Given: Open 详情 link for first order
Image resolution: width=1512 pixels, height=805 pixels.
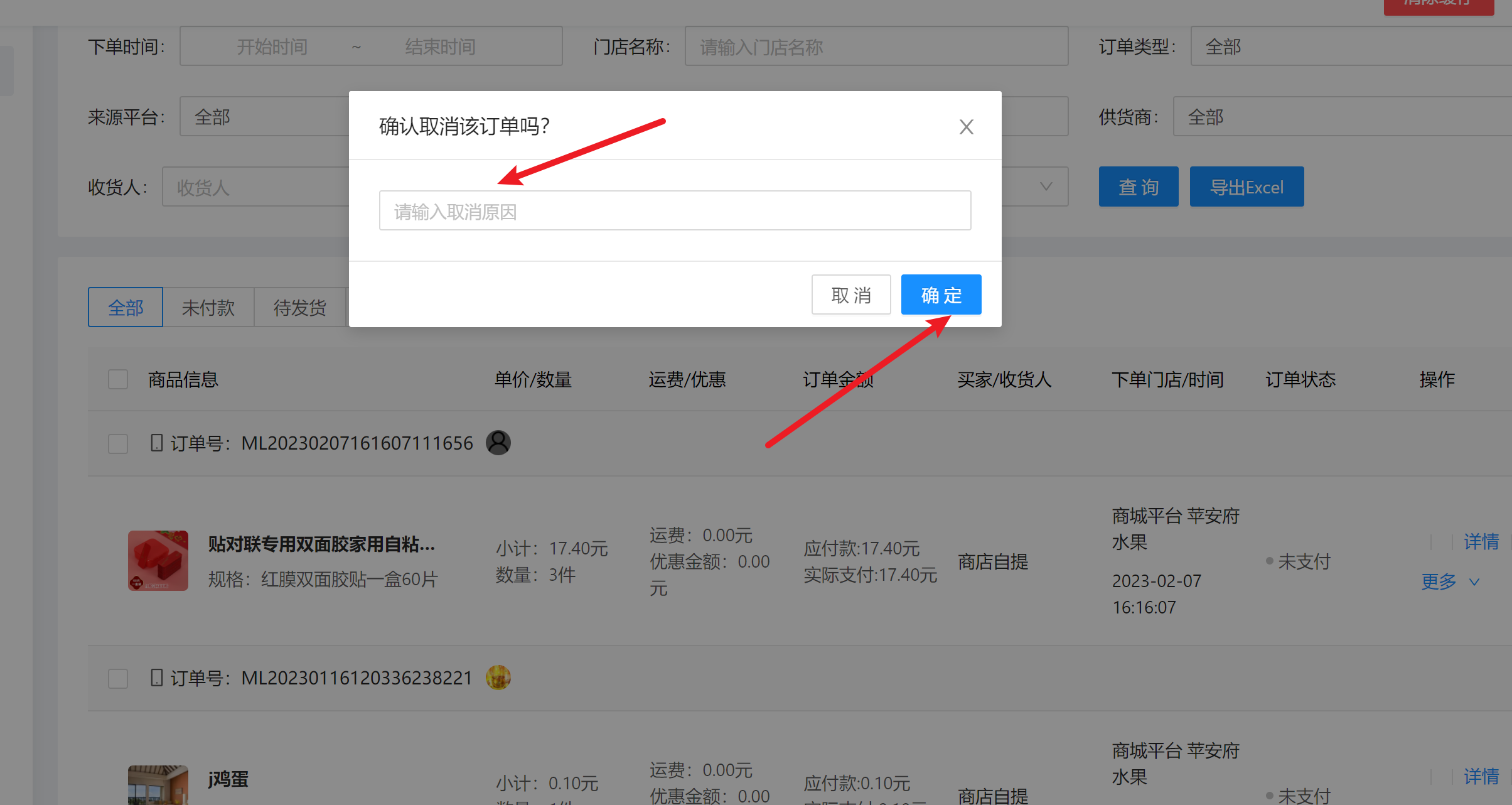Looking at the screenshot, I should coord(1481,541).
